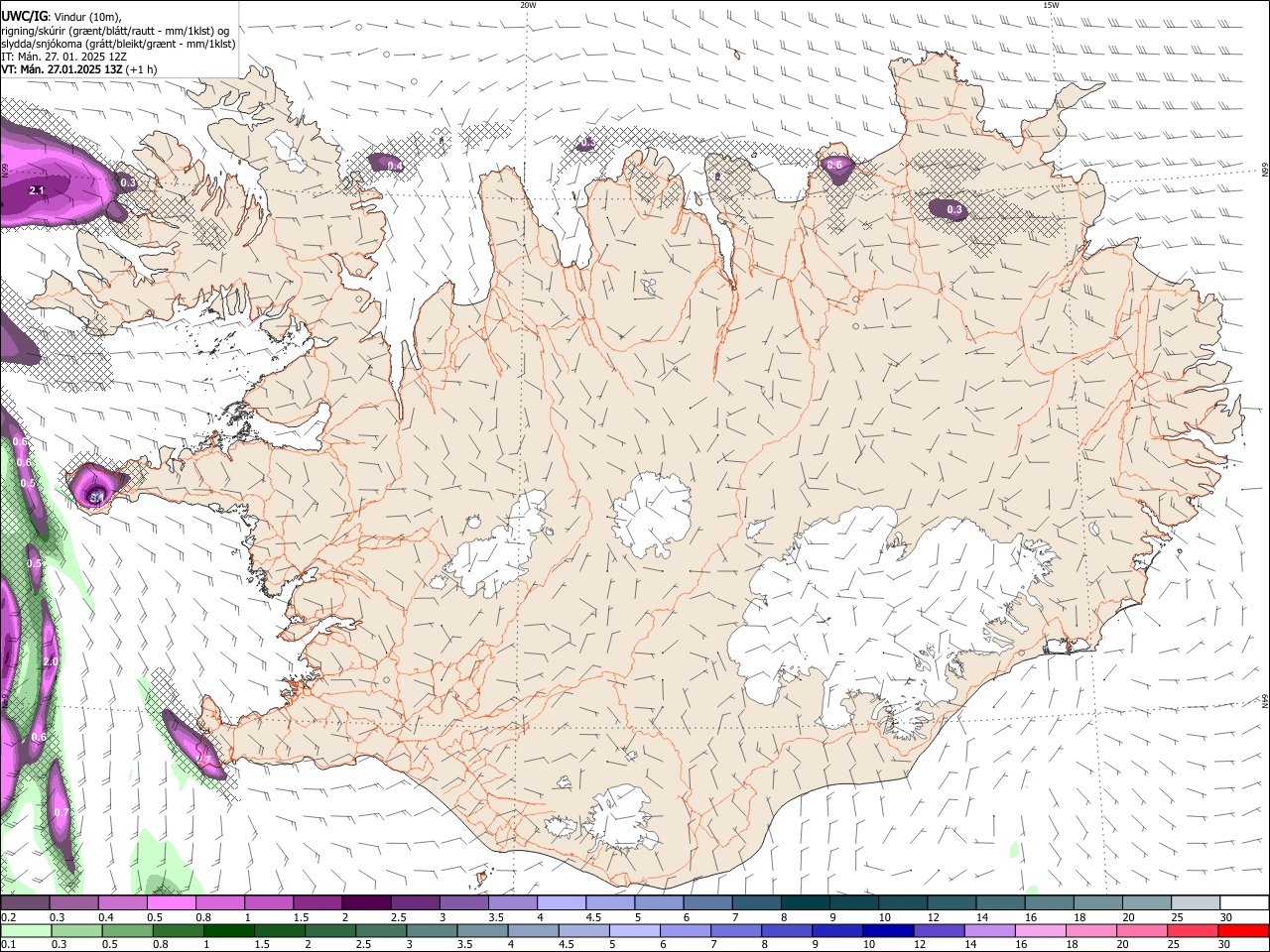The width and height of the screenshot is (1270, 952).
Task: Click the pale gray swatch between 25 and 30
Action: 1196,903
